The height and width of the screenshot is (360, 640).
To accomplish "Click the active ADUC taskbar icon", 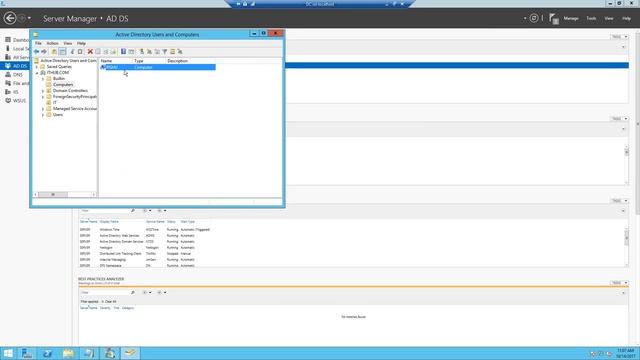I will (130, 353).
